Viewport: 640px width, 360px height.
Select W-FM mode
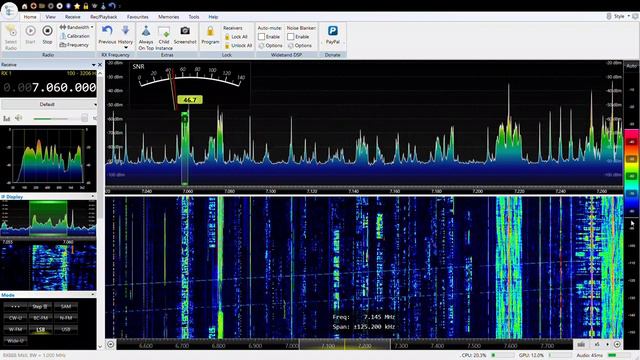(16, 329)
